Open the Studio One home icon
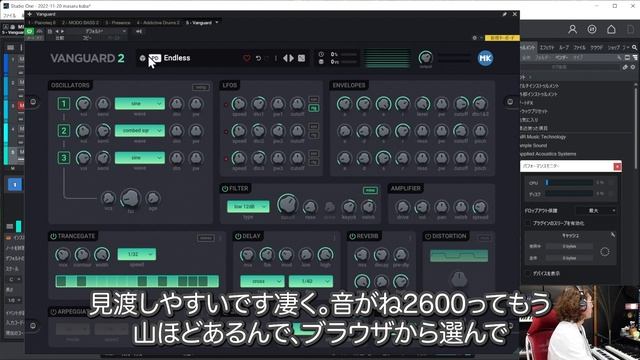This screenshot has height=360, width=640. tap(611, 29)
